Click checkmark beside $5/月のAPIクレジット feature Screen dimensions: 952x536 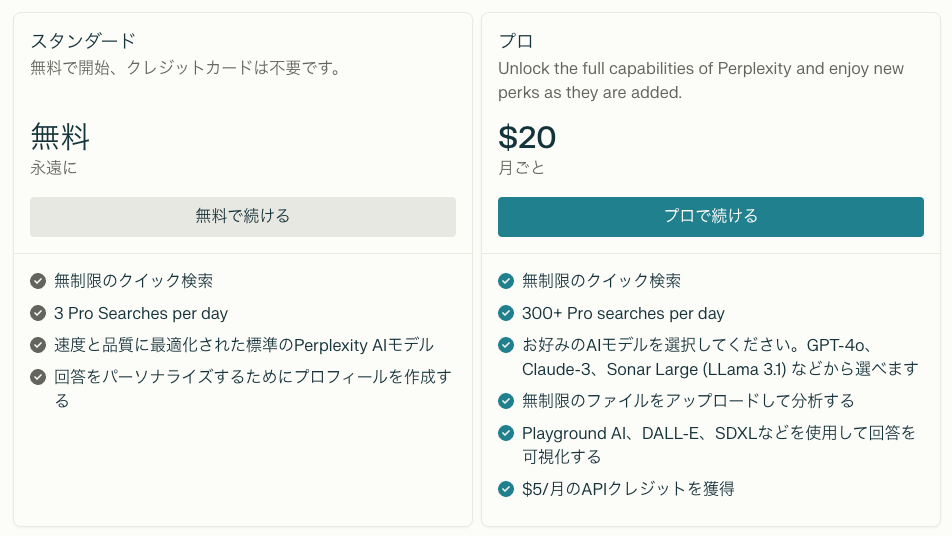click(x=506, y=489)
